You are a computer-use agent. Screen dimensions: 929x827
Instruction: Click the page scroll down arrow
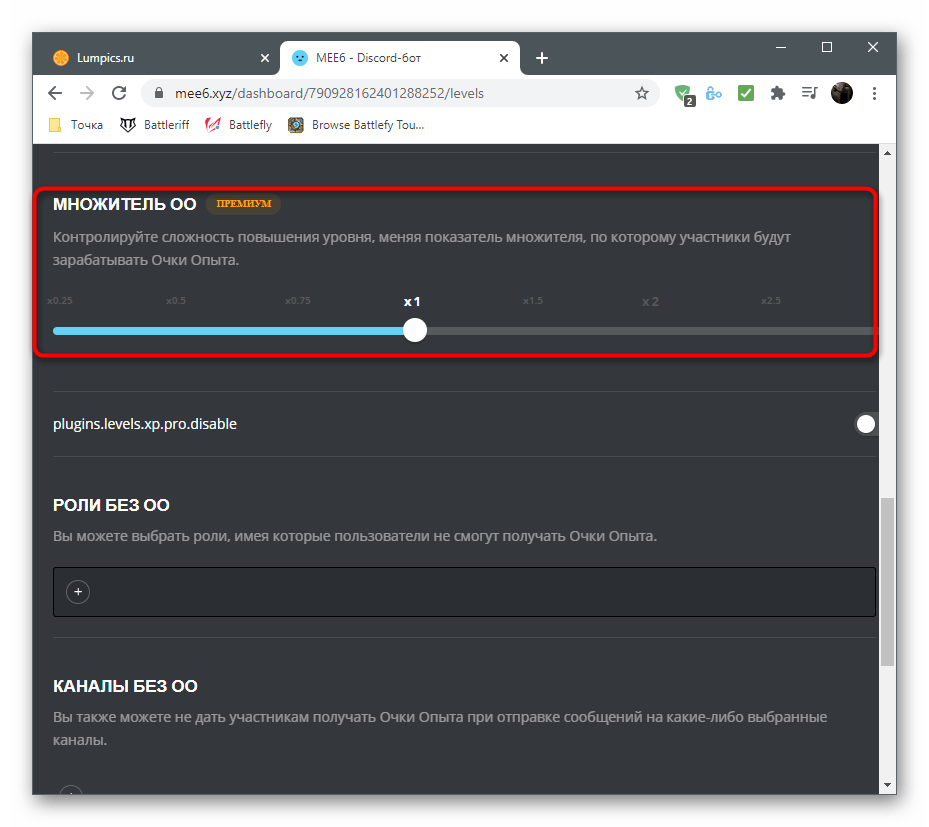coord(887,784)
